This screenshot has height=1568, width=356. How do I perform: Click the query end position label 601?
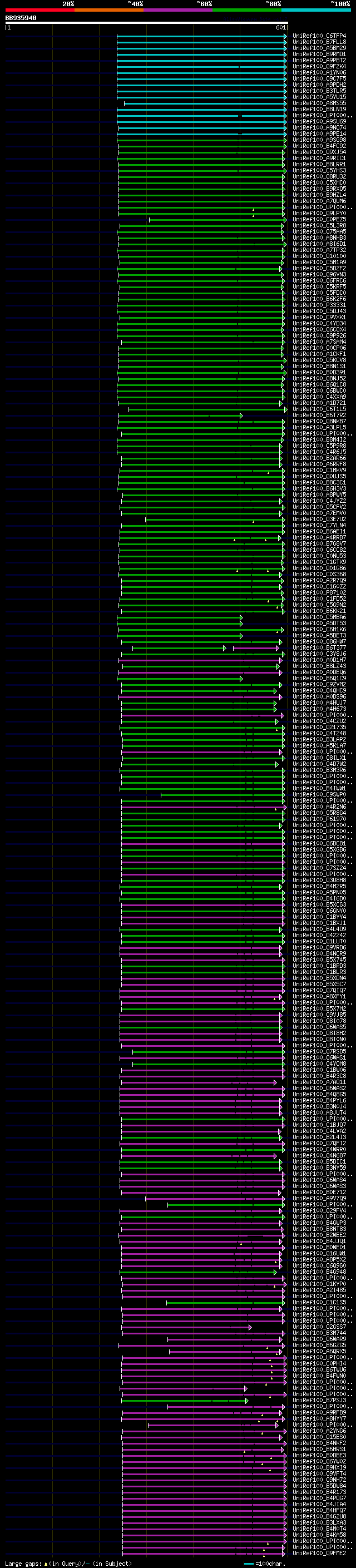point(280,27)
